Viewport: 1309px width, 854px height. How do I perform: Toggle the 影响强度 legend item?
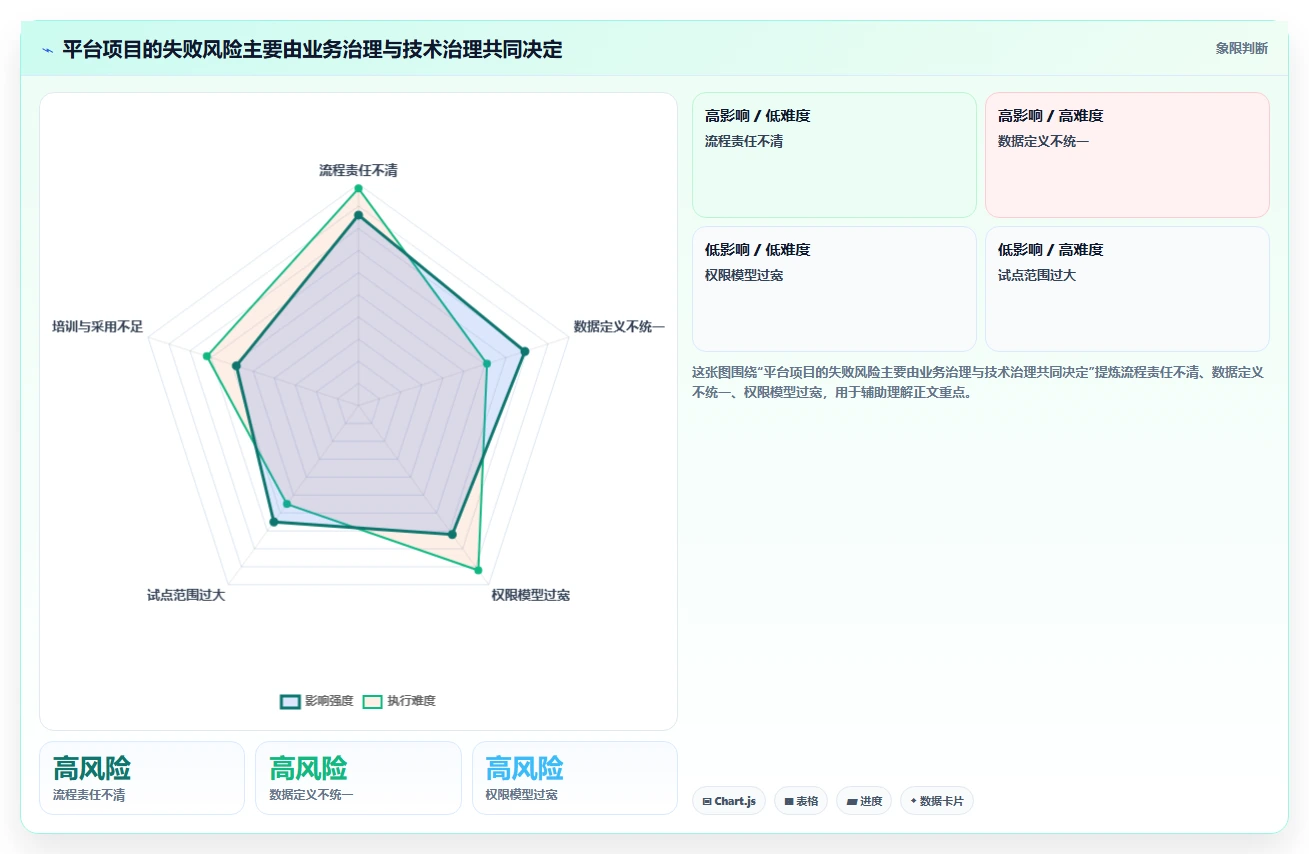[x=316, y=701]
